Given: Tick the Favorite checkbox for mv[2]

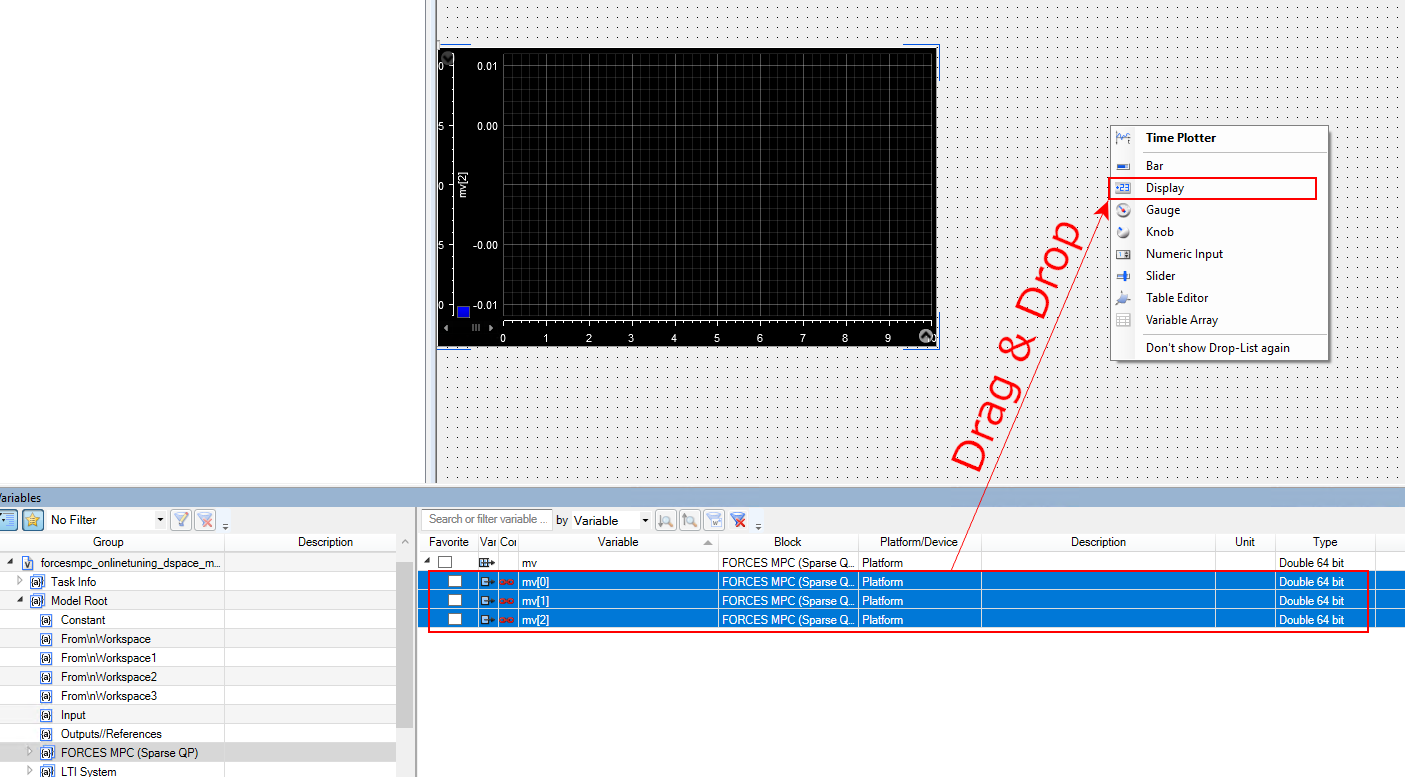Looking at the screenshot, I should pyautogui.click(x=455, y=620).
